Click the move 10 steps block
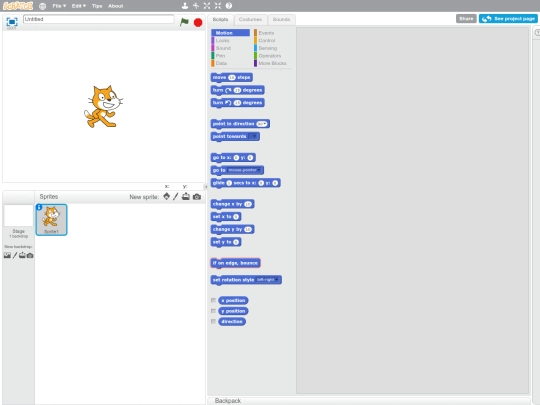540x405 pixels. [x=231, y=77]
